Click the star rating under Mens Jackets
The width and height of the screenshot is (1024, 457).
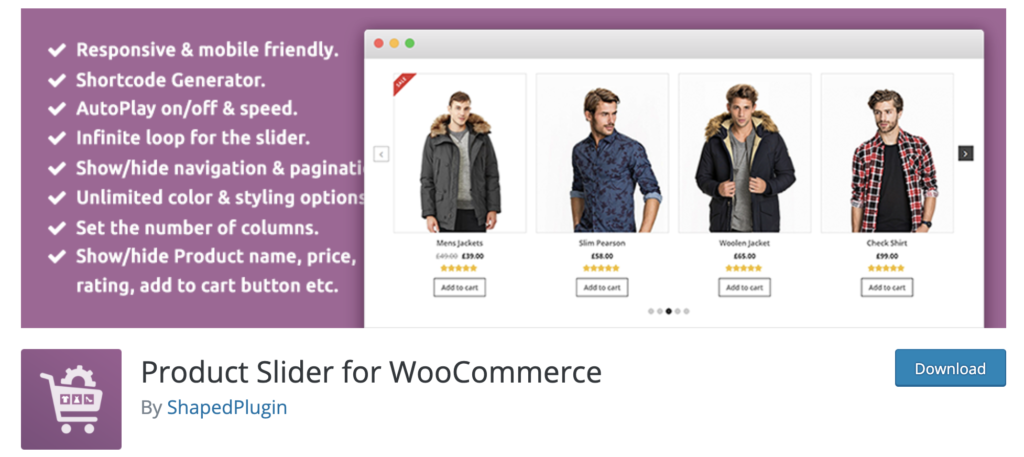pos(460,268)
